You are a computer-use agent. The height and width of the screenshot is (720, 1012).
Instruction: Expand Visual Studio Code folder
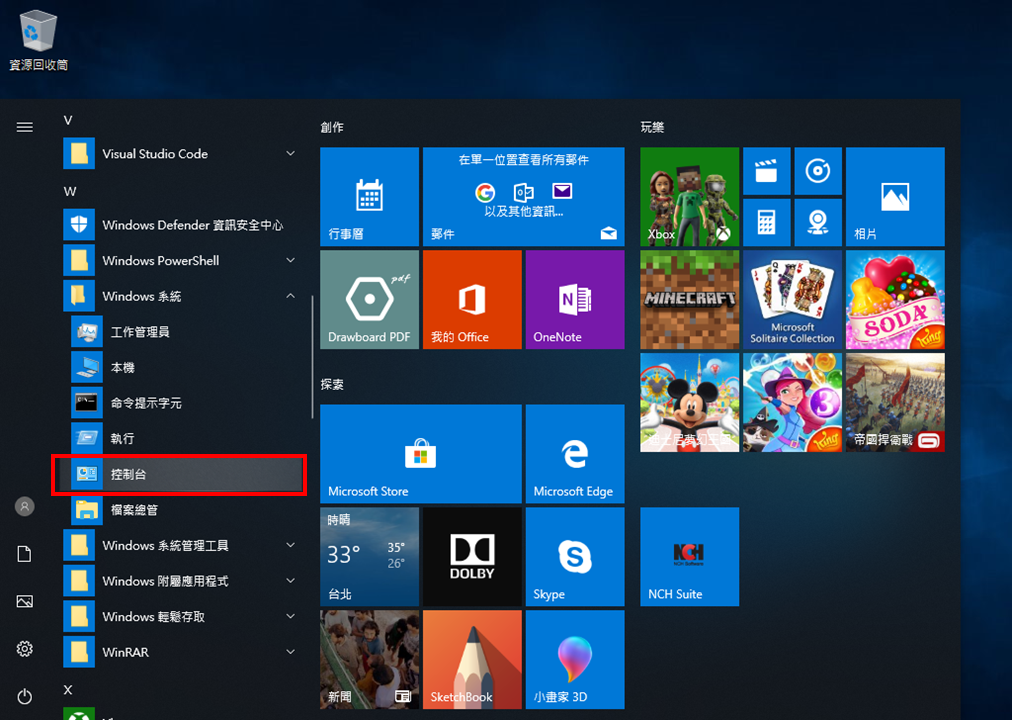point(181,154)
